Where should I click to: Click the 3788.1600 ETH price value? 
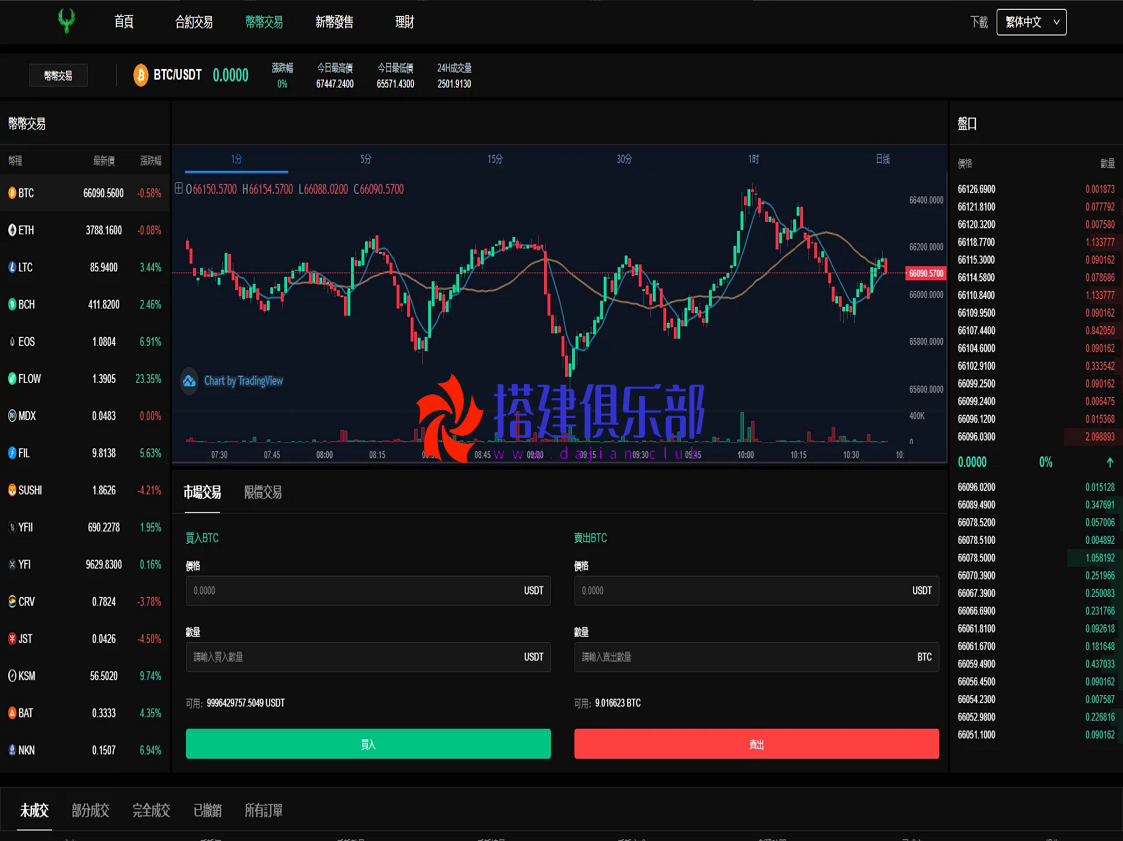click(104, 230)
